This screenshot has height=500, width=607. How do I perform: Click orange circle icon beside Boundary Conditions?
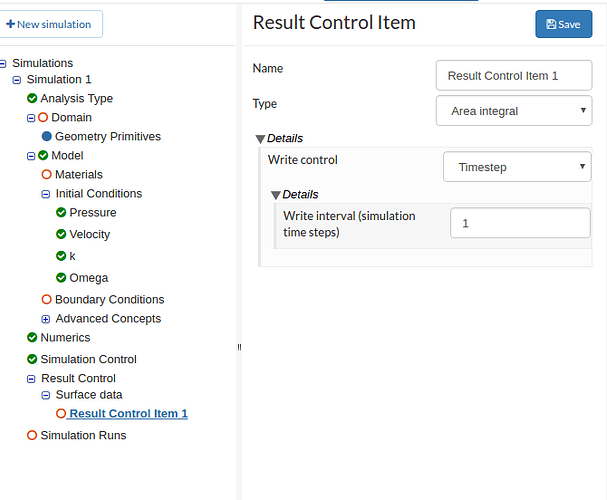tap(46, 299)
